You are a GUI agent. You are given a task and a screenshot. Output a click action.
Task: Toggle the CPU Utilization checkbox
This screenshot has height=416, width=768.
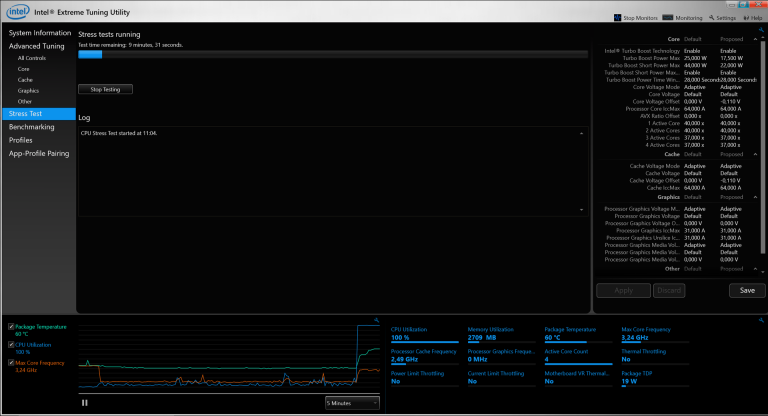point(10,344)
